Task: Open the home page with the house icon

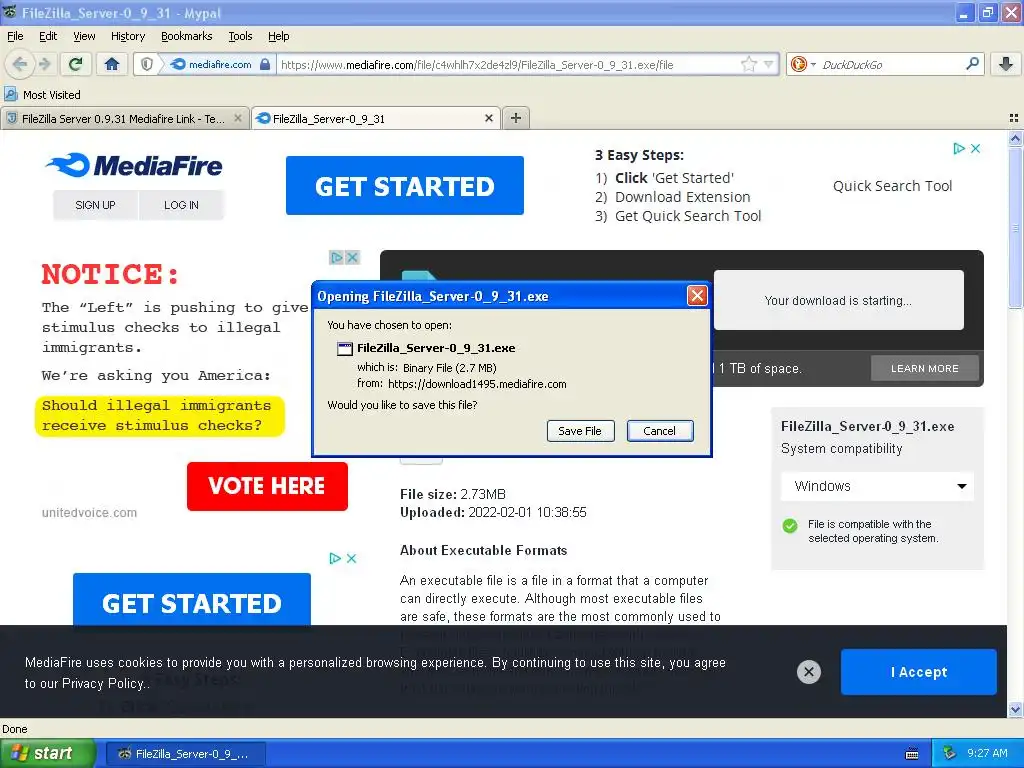Action: 112,64
